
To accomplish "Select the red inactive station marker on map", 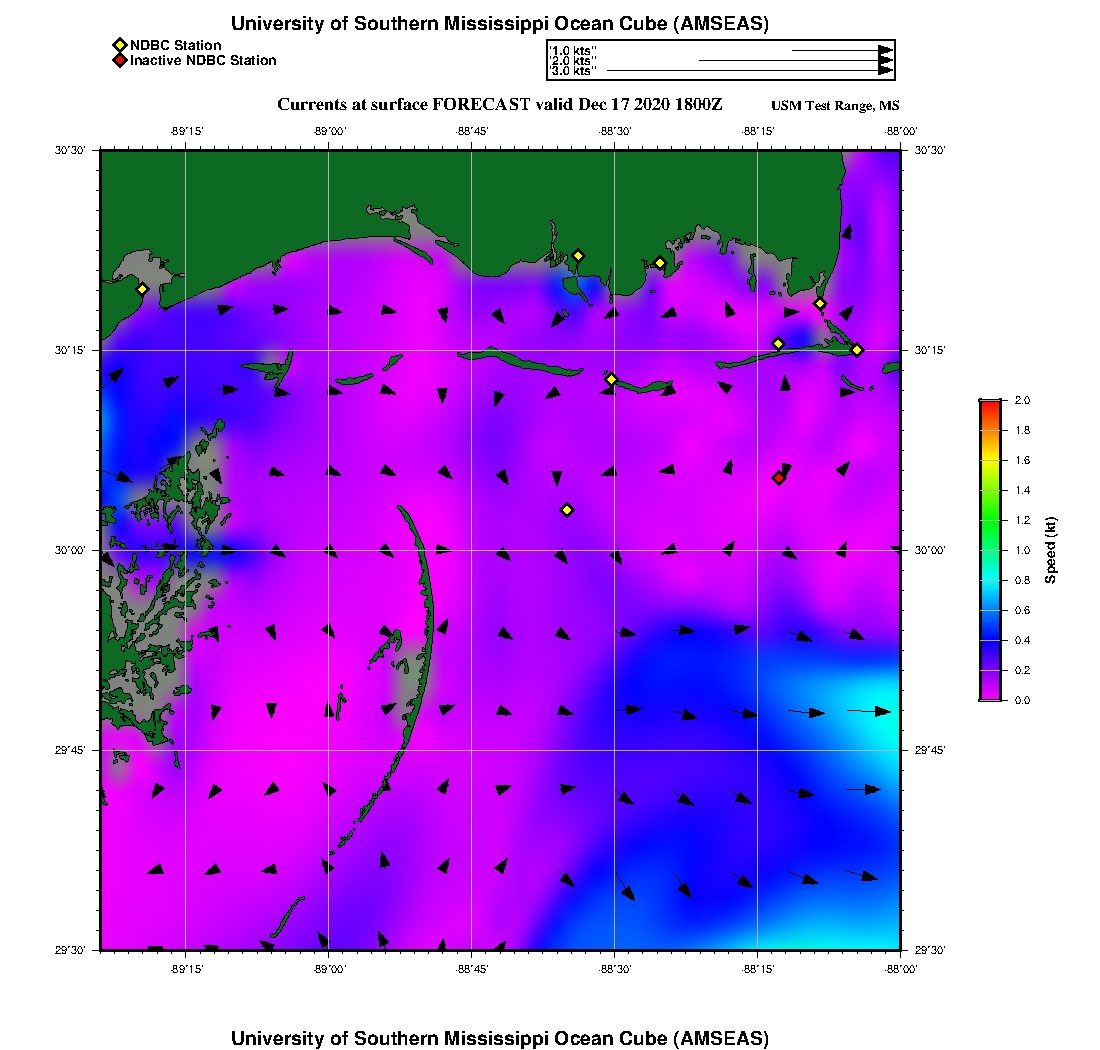I will pos(778,478).
